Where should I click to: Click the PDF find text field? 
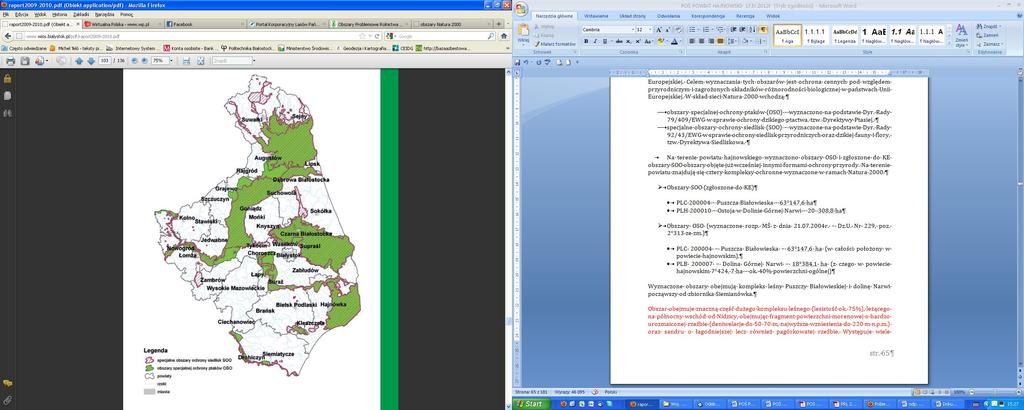[x=232, y=61]
